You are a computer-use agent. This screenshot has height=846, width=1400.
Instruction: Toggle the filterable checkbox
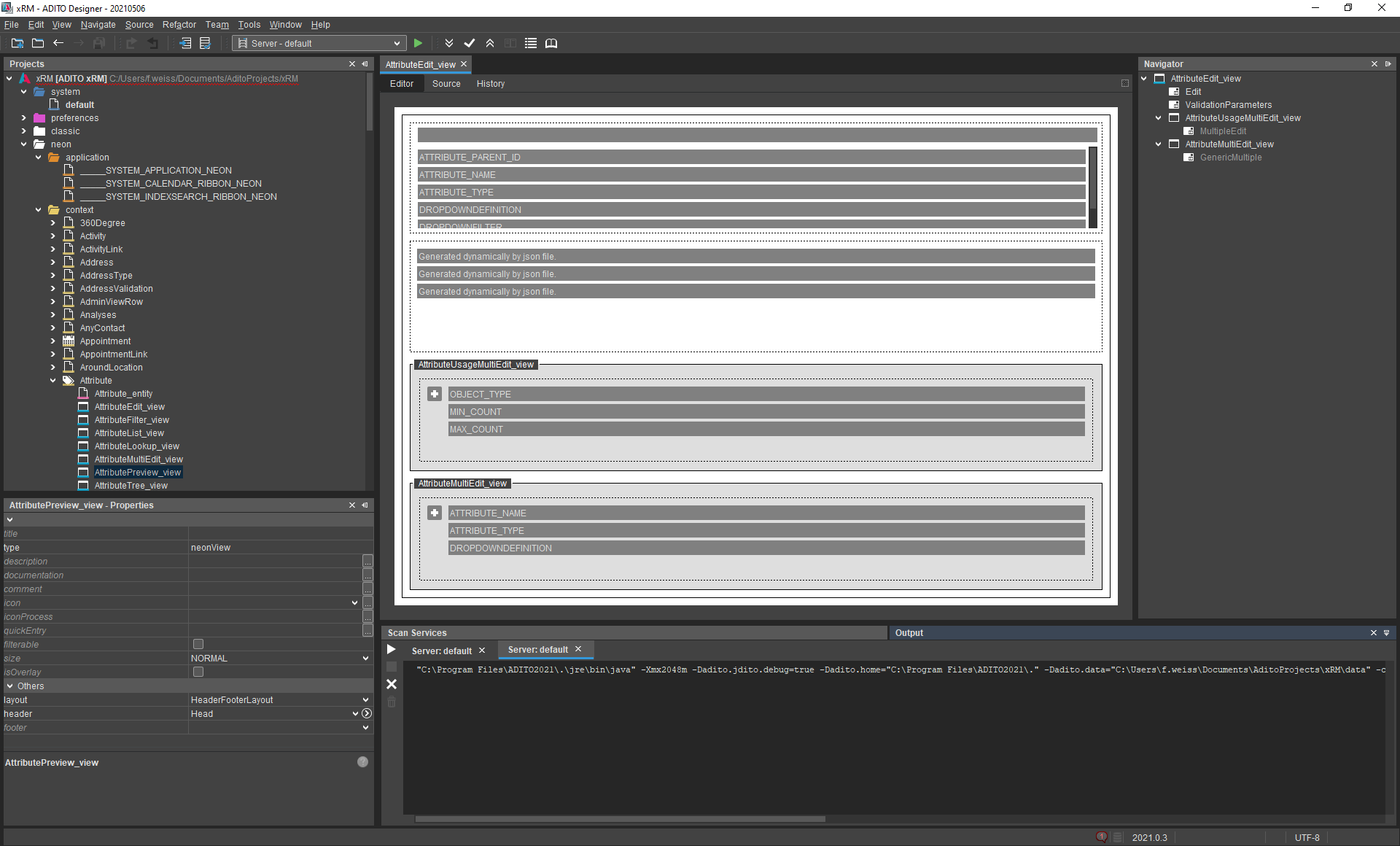(x=198, y=645)
